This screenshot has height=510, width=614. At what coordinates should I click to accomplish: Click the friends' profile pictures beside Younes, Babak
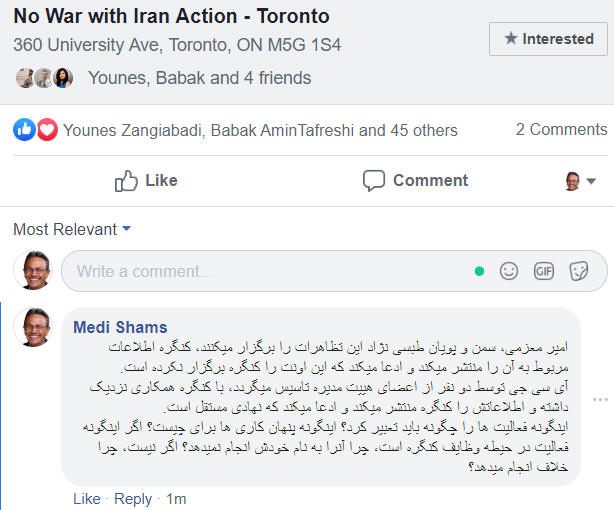(45, 78)
